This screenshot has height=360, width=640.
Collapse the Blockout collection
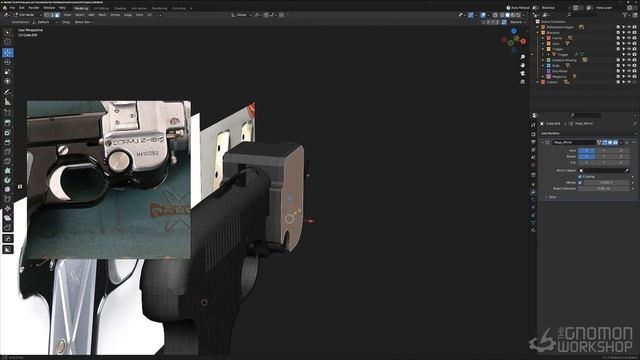(x=538, y=33)
